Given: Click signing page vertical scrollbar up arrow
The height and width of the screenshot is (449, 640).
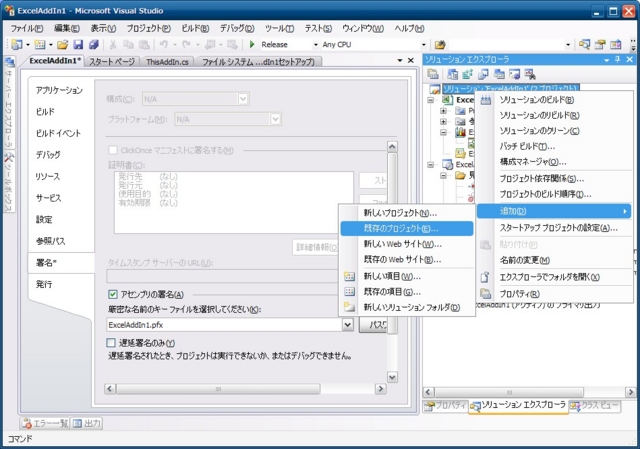Looking at the screenshot, I should coord(392,147).
